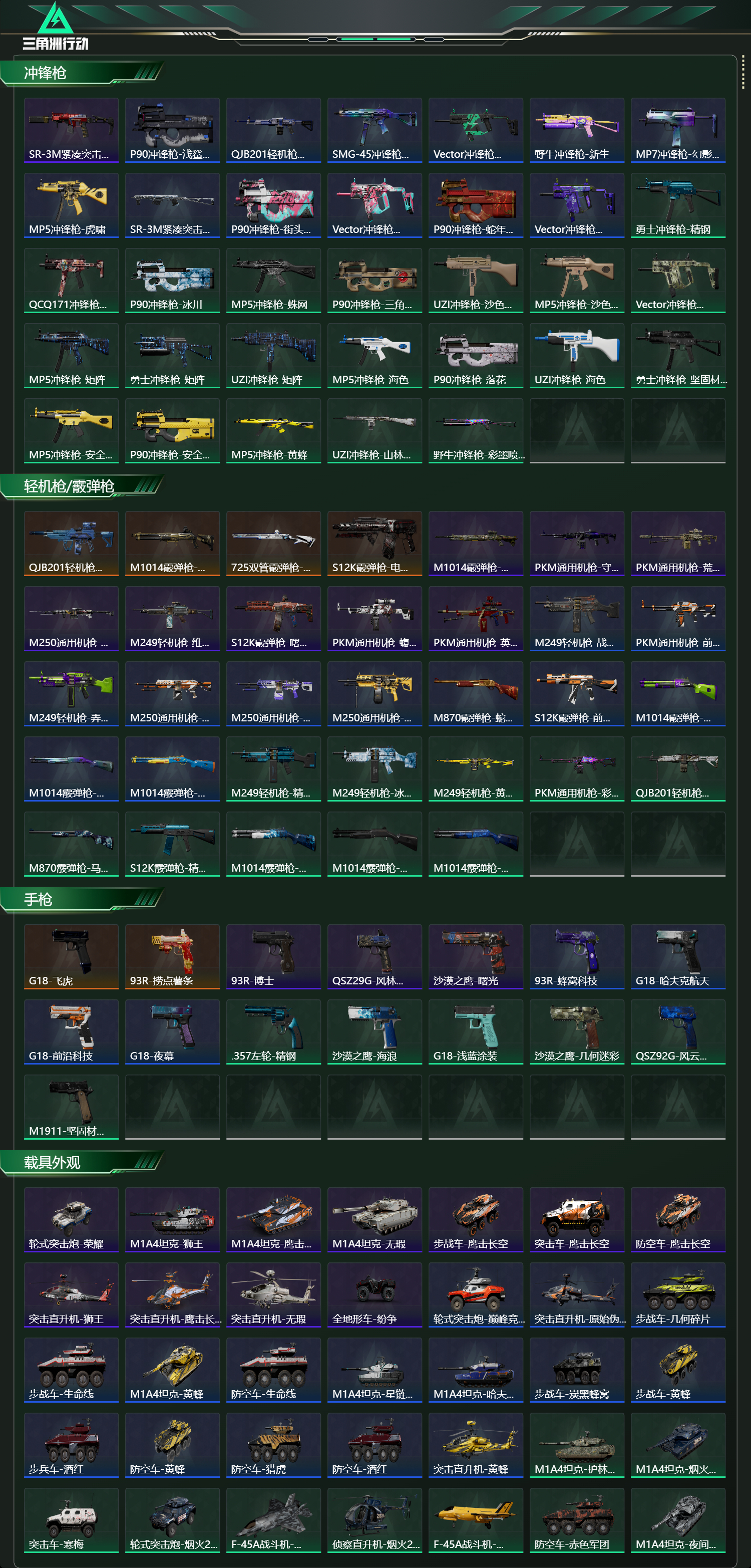751x1568 pixels.
Task: Select the 野牛冲锋枪-新生 skin
Action: 576,130
